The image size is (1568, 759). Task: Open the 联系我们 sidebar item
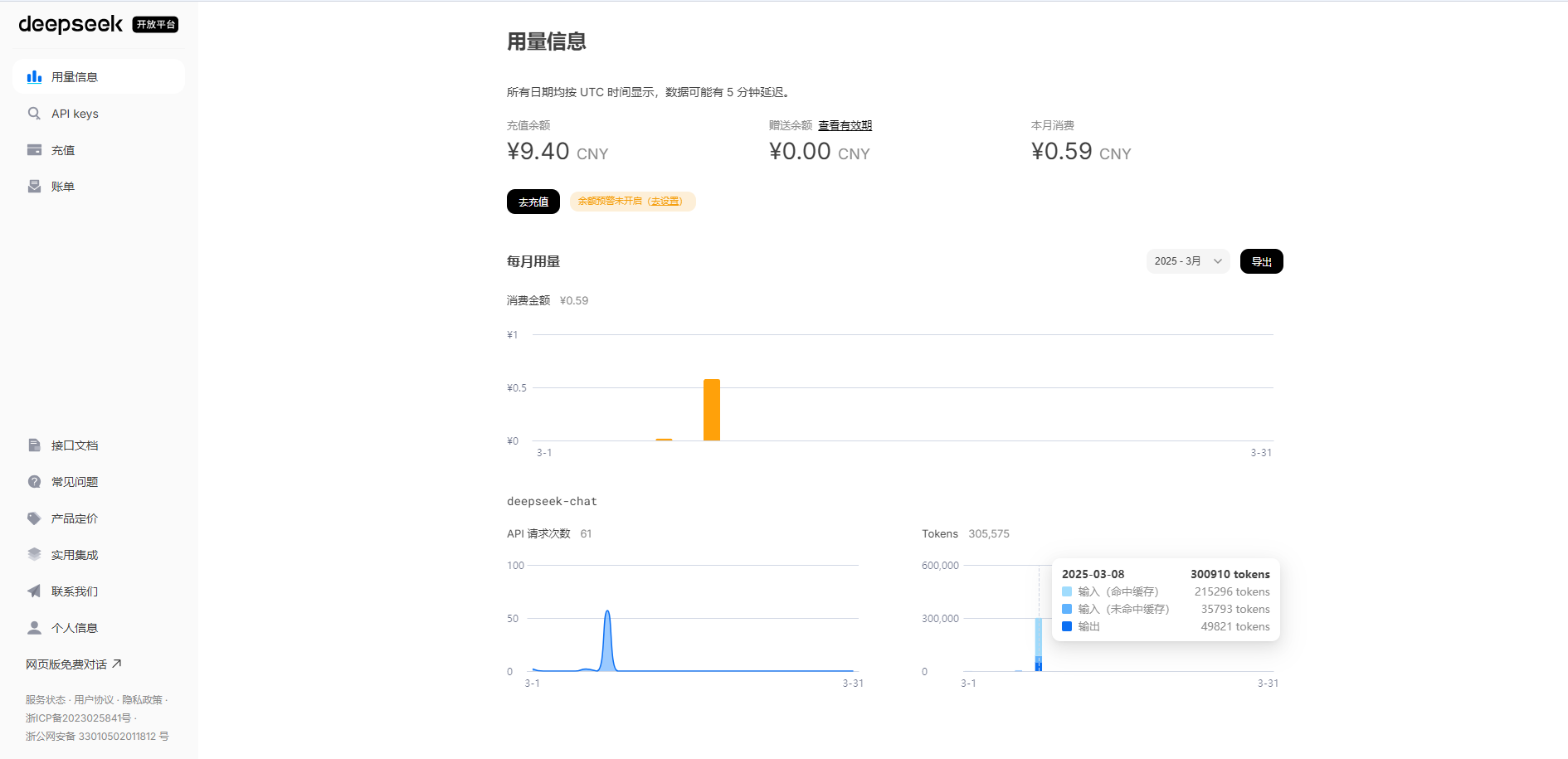coord(99,591)
